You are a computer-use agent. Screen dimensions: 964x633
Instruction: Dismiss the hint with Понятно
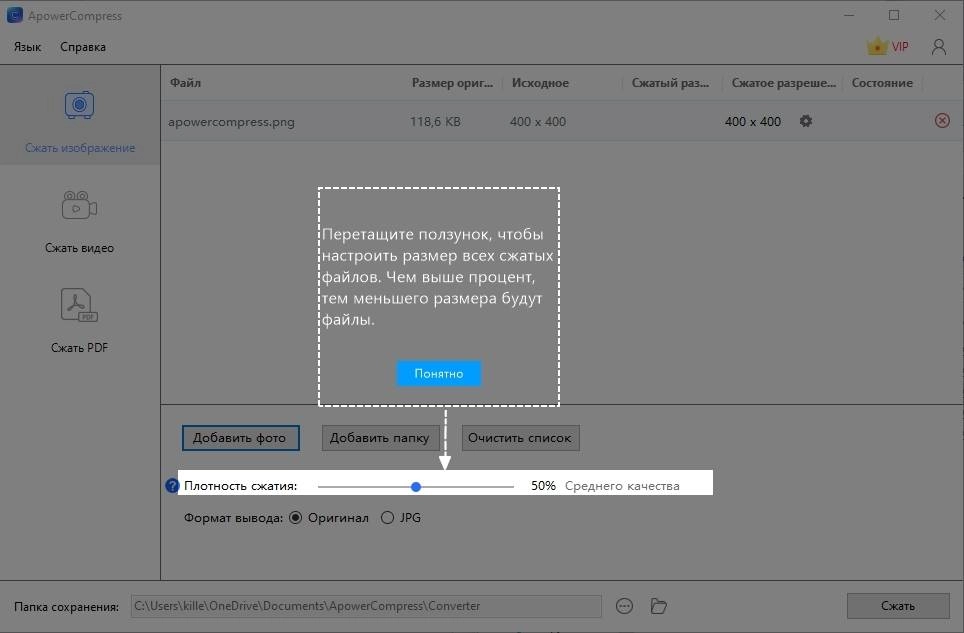click(438, 374)
